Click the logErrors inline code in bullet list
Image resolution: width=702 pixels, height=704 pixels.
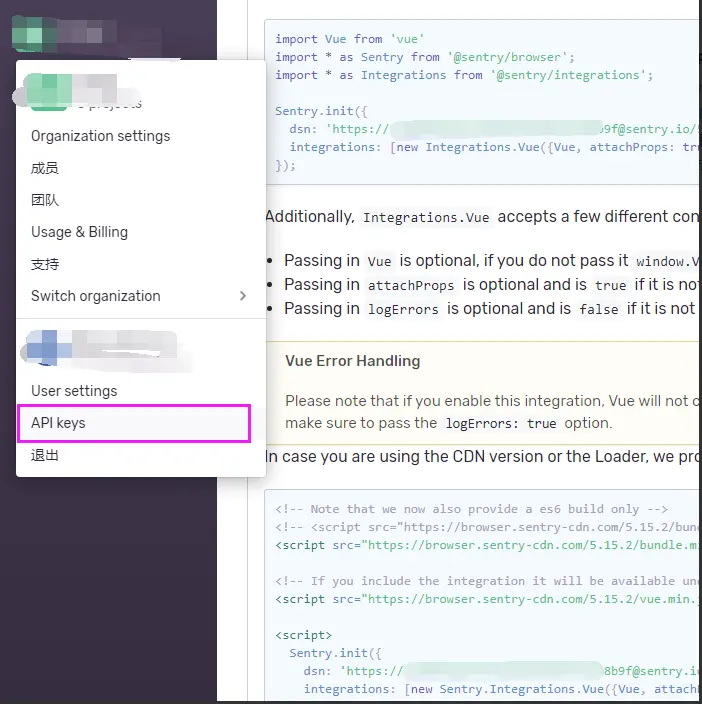coord(403,310)
